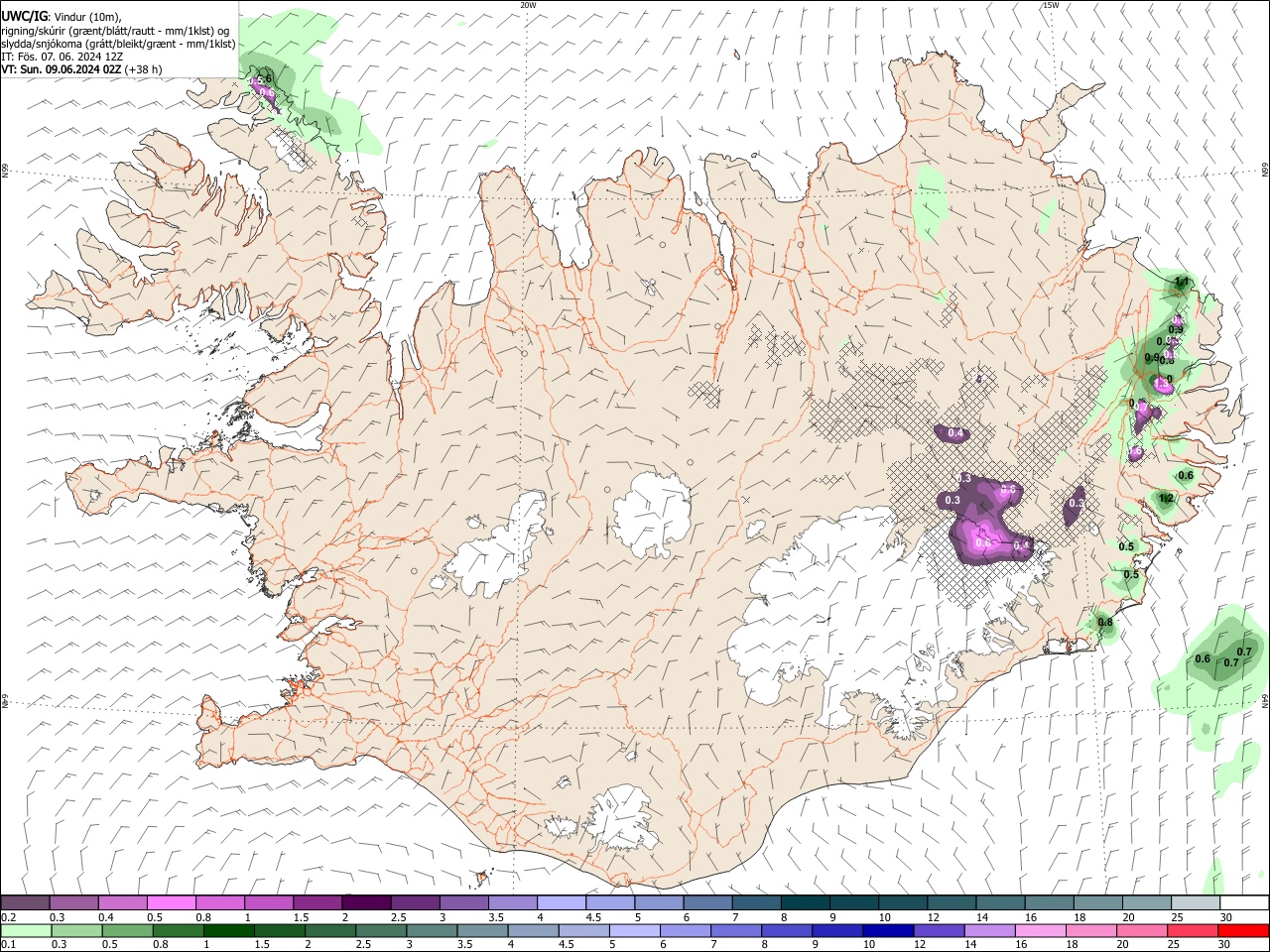Pick the bright pink 0.5 swatch, top scale
Viewport: 1270px width, 952px height.
pyautogui.click(x=171, y=902)
